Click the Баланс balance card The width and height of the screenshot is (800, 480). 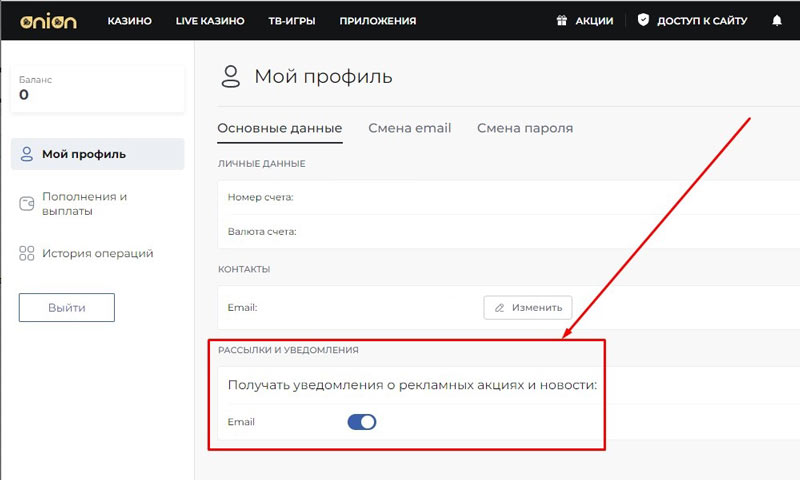tap(97, 88)
